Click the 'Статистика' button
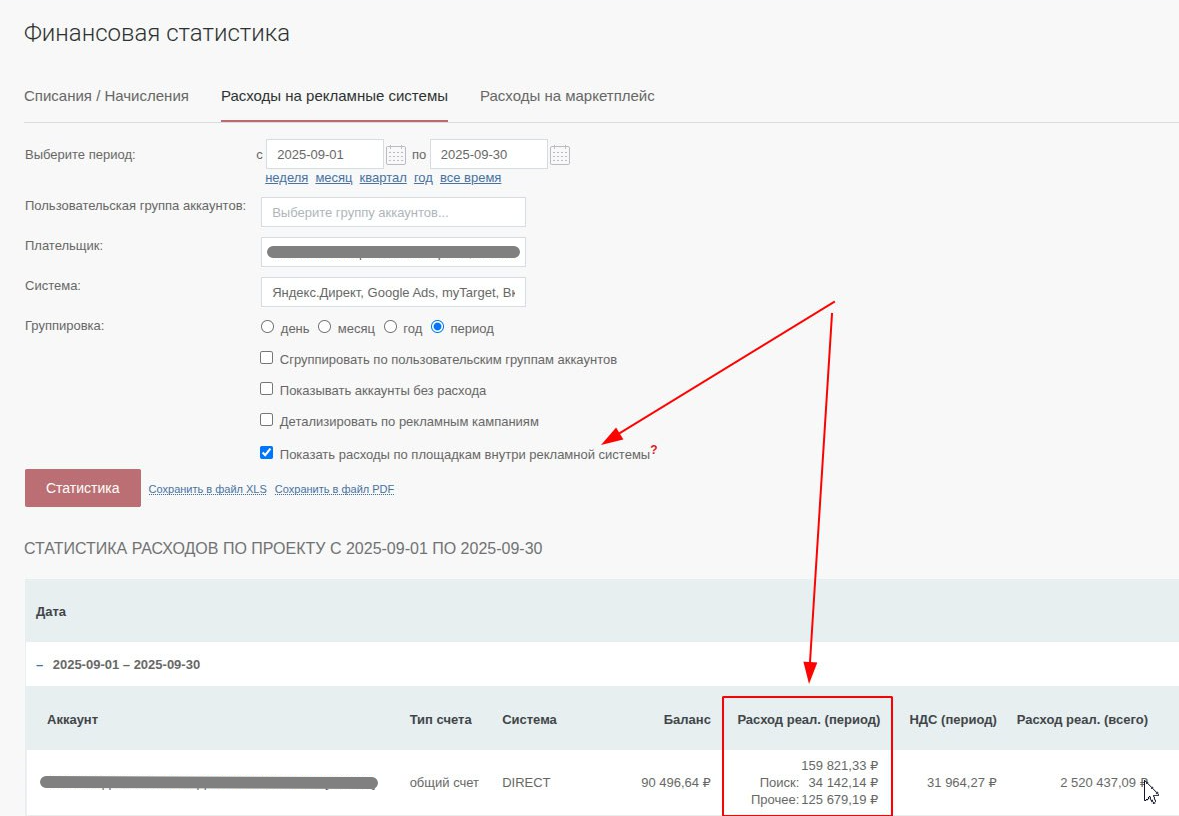Image resolution: width=1179 pixels, height=816 pixels. pos(83,488)
